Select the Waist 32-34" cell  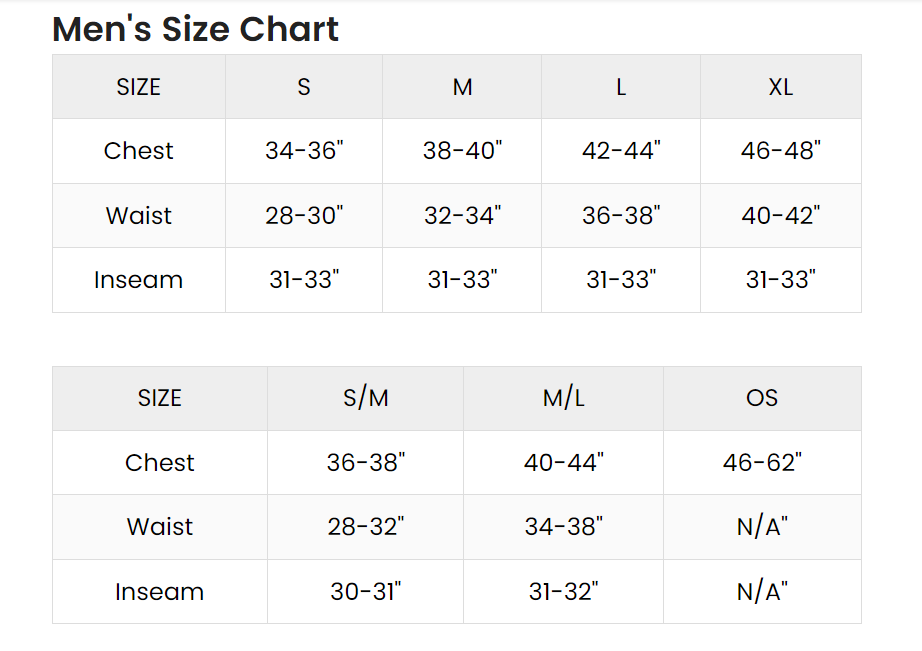[x=462, y=216]
